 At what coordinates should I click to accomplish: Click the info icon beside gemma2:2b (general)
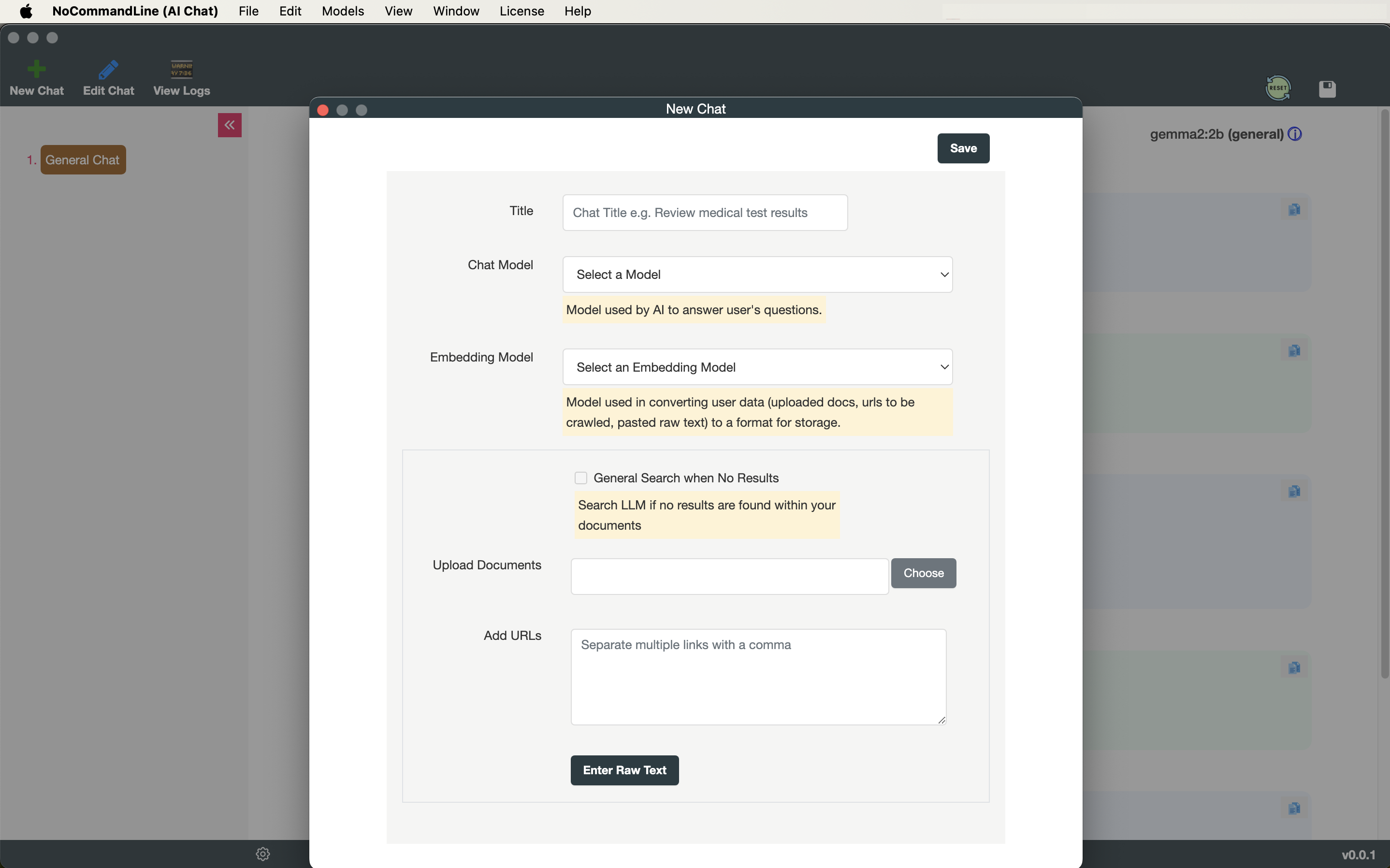click(x=1295, y=134)
